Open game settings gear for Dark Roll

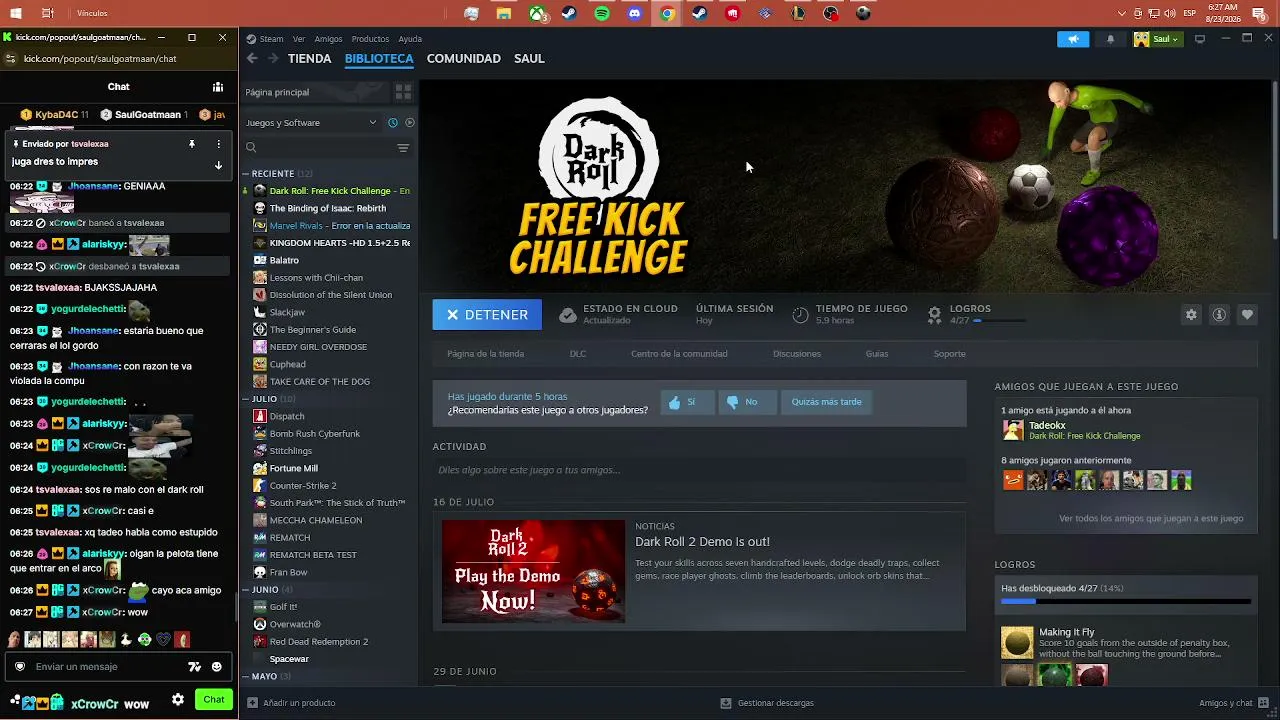click(1191, 315)
